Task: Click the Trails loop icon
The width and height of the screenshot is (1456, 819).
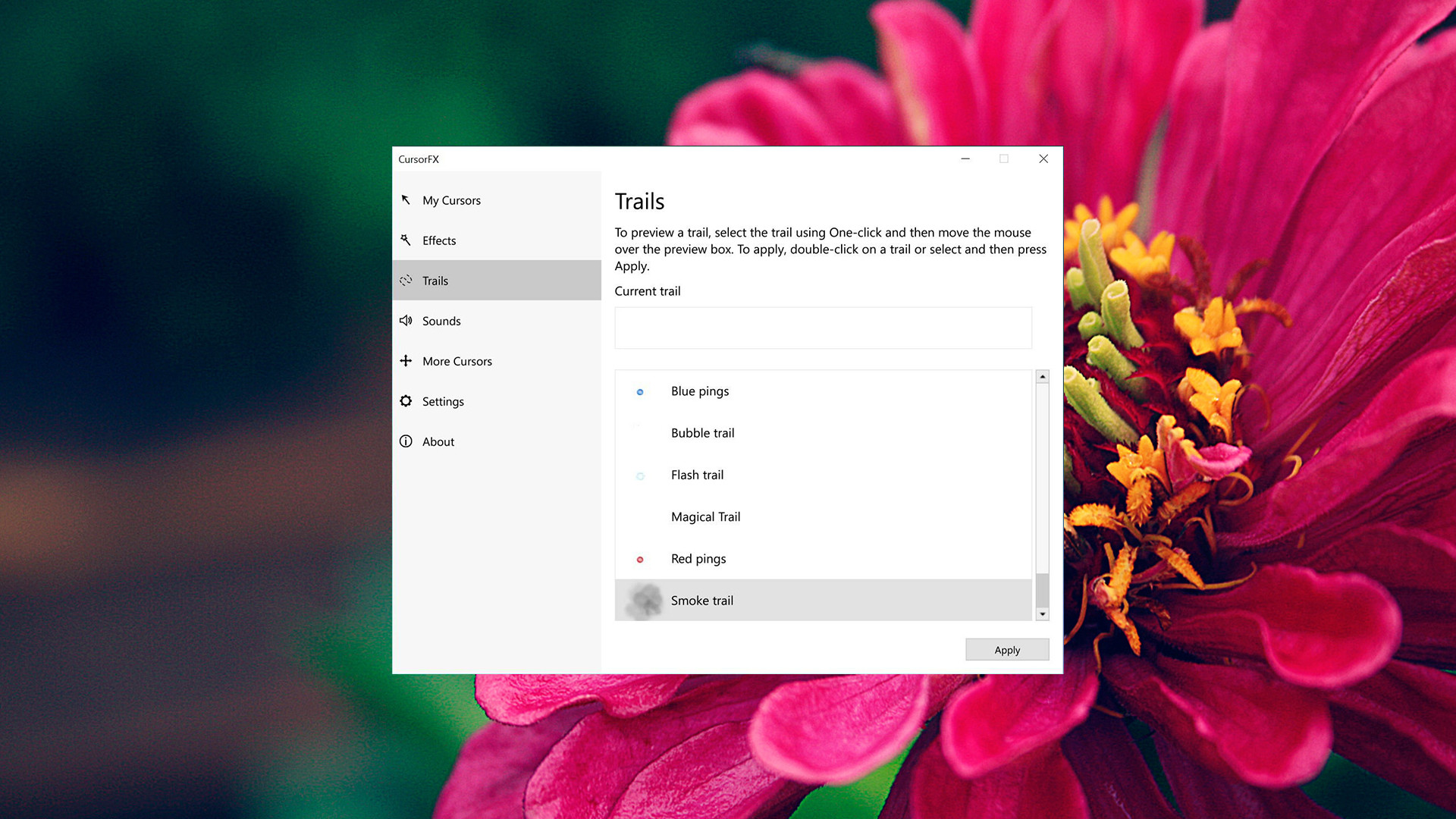Action: [406, 281]
